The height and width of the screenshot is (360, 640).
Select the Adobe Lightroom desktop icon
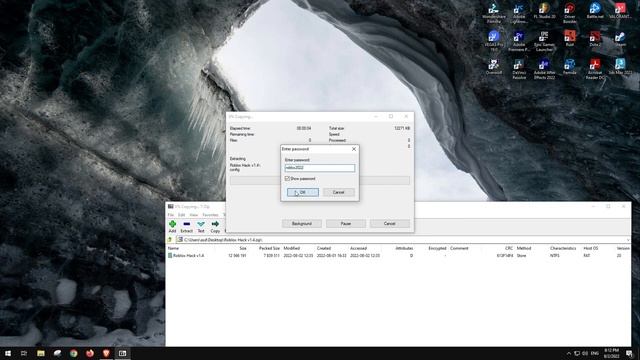[519, 13]
